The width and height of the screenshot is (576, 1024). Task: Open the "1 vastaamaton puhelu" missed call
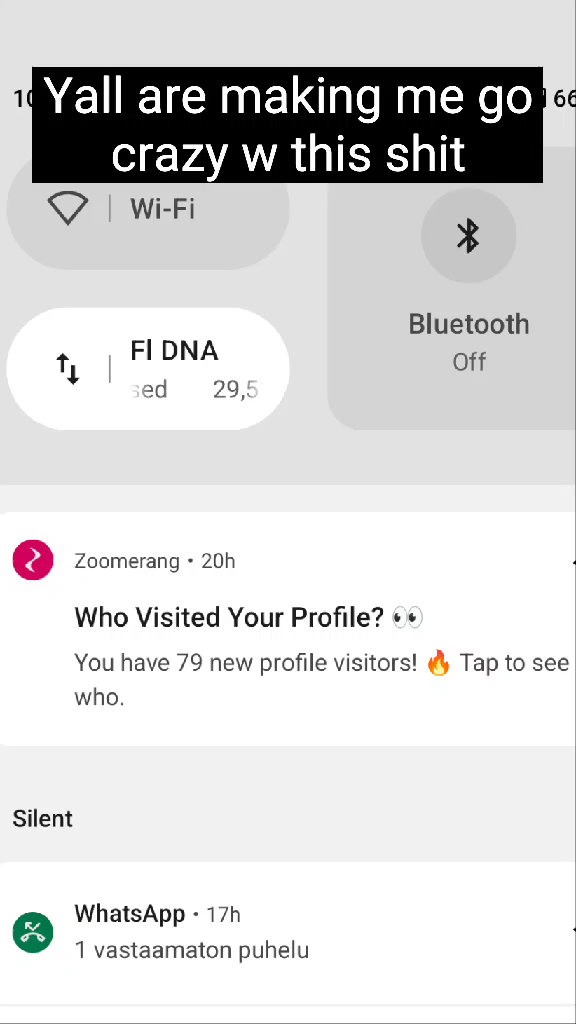[191, 950]
